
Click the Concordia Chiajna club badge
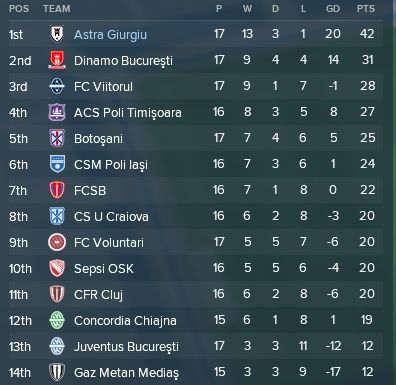[57, 320]
